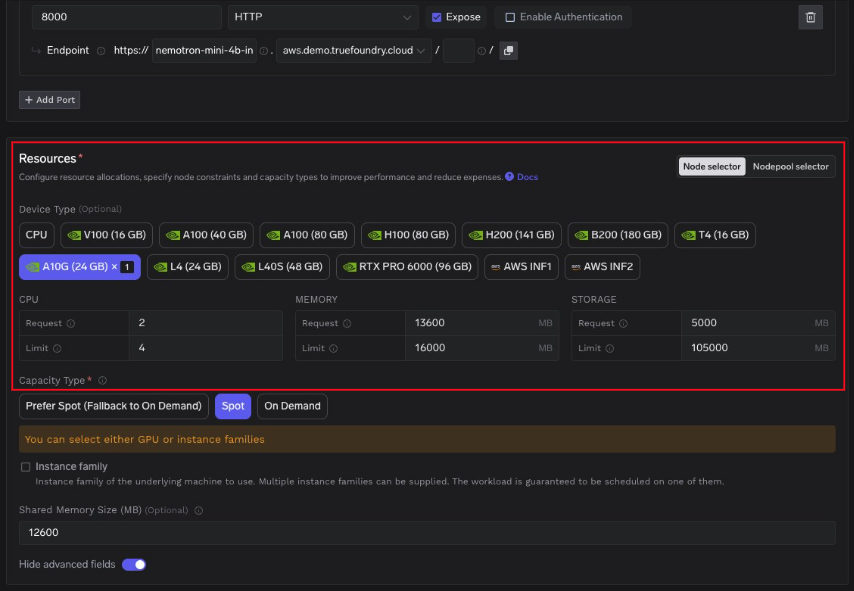Click the Add Port button
The image size is (854, 591).
(x=50, y=100)
